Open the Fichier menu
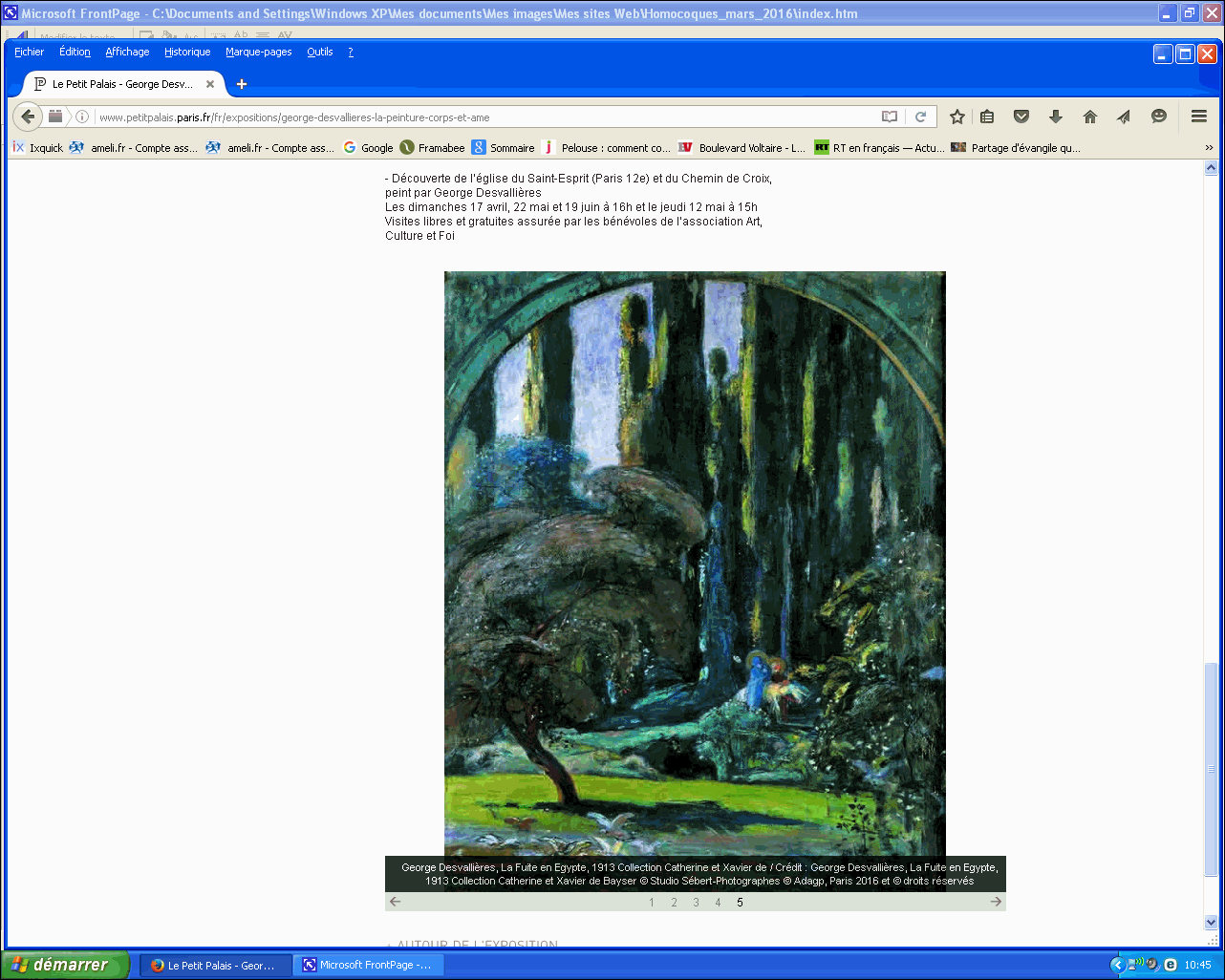1225x980 pixels. click(30, 52)
